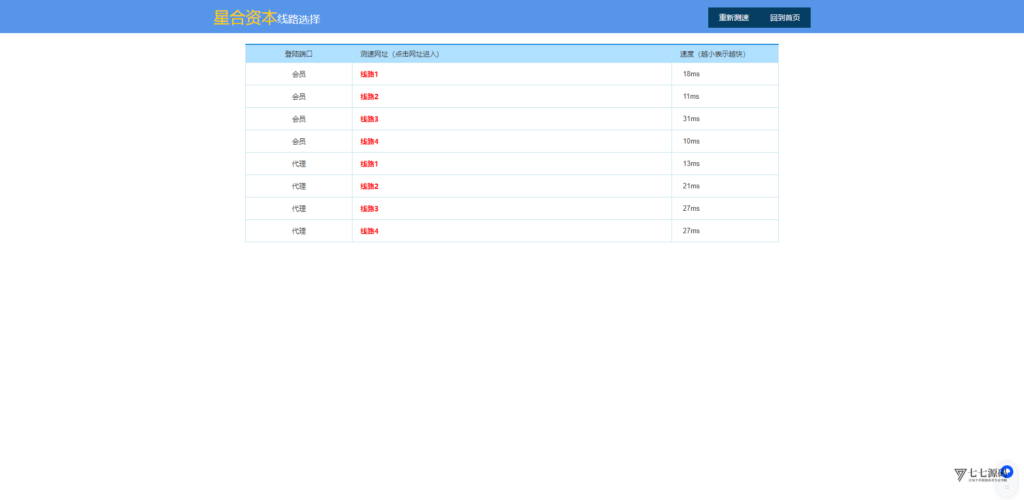Select the 会员 线路3 link

pos(369,119)
